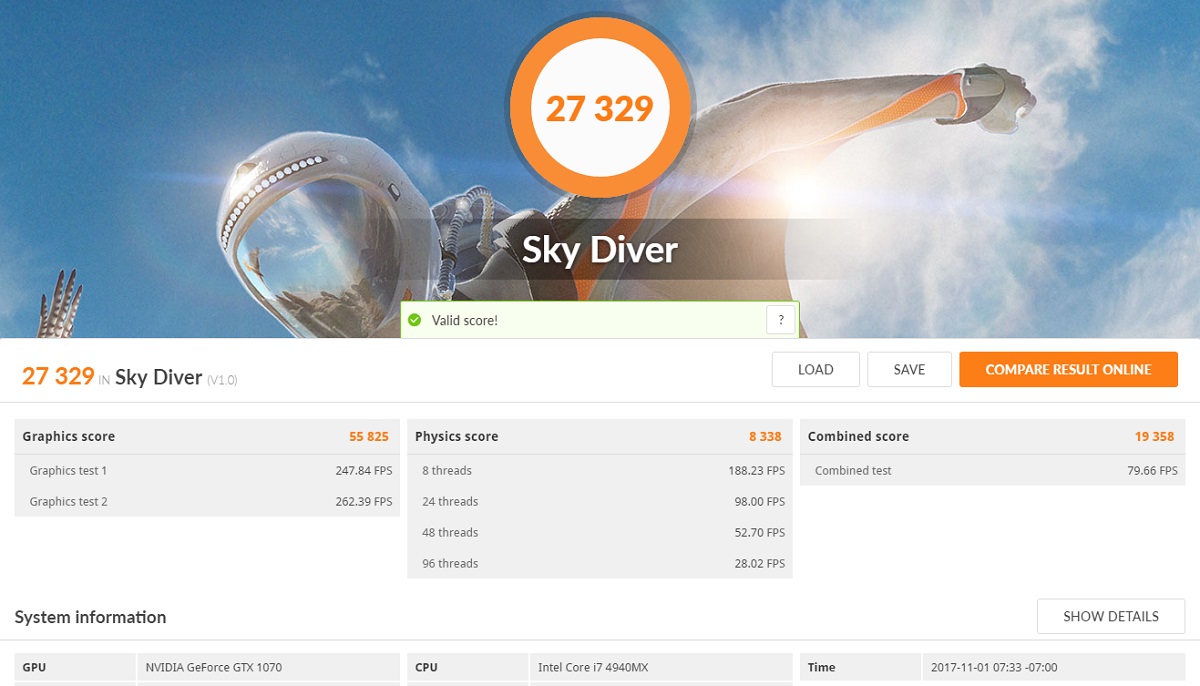The width and height of the screenshot is (1200, 686).
Task: Click the Combined test row
Action: click(992, 471)
